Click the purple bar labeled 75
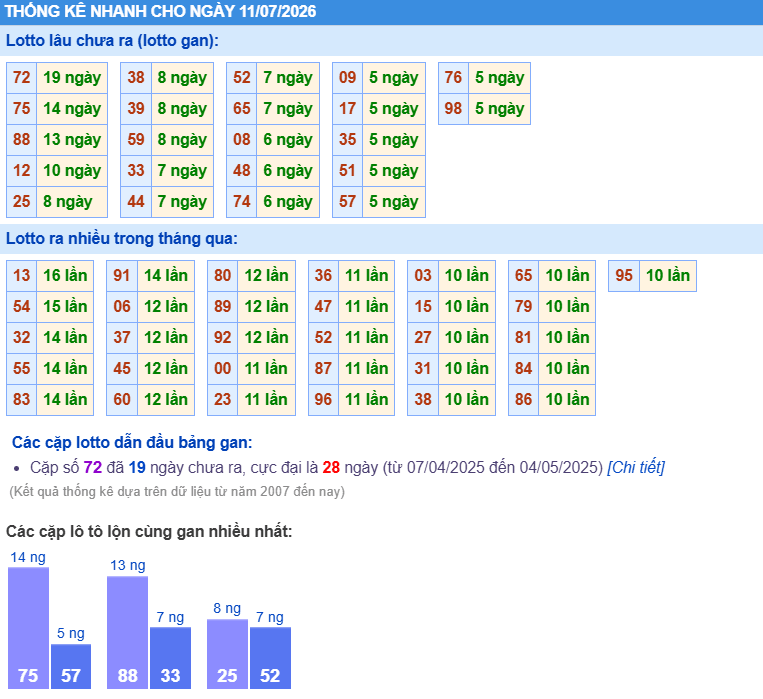Image resolution: width=763 pixels, height=699 pixels. [28, 628]
